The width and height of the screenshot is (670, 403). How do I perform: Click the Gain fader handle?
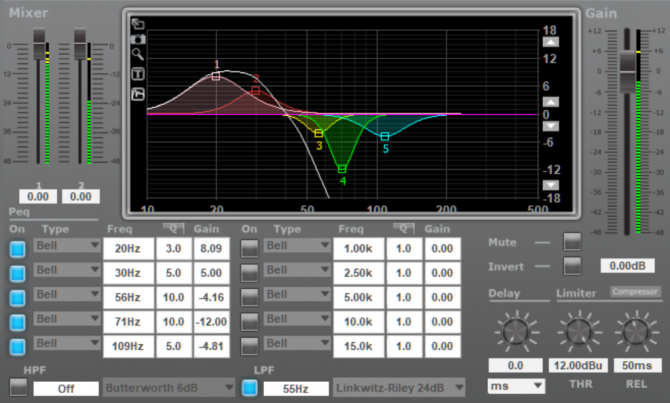[628, 60]
